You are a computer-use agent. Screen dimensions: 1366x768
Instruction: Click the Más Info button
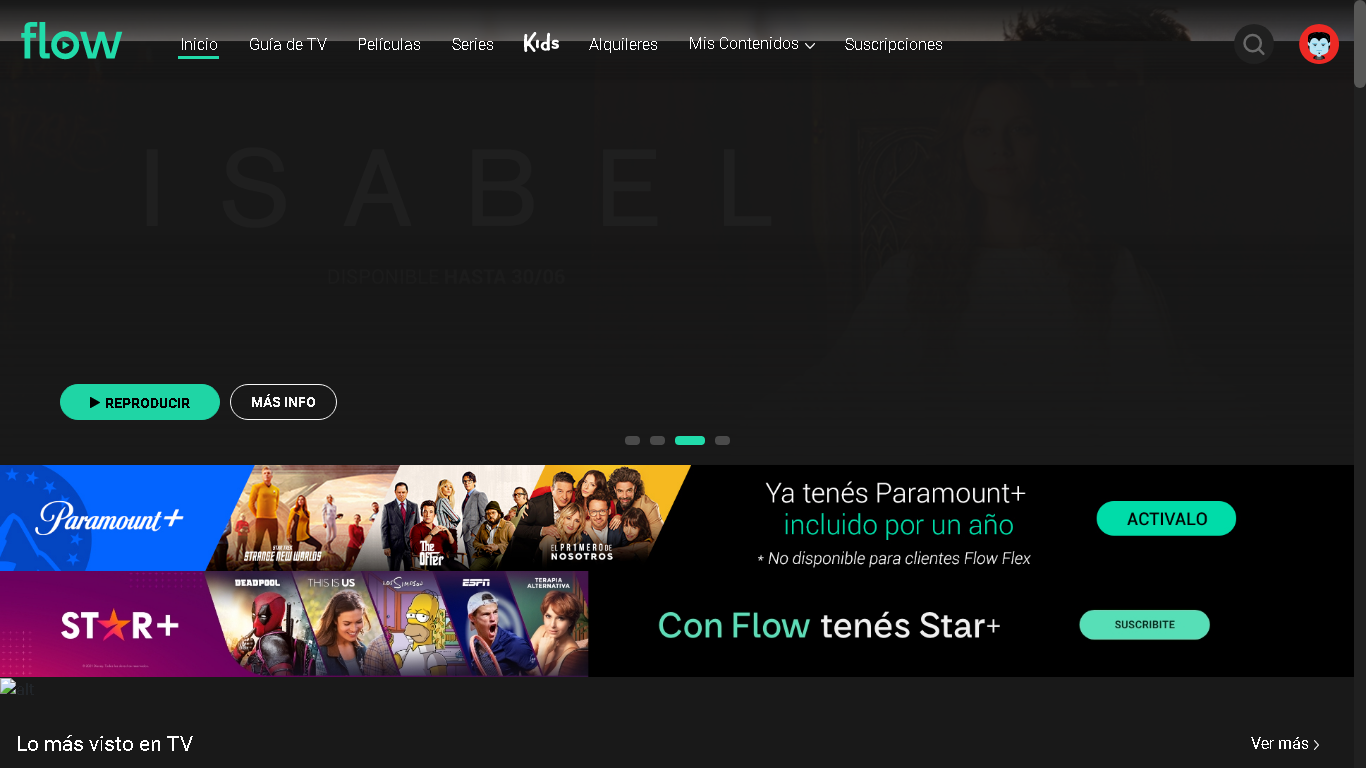(x=283, y=402)
